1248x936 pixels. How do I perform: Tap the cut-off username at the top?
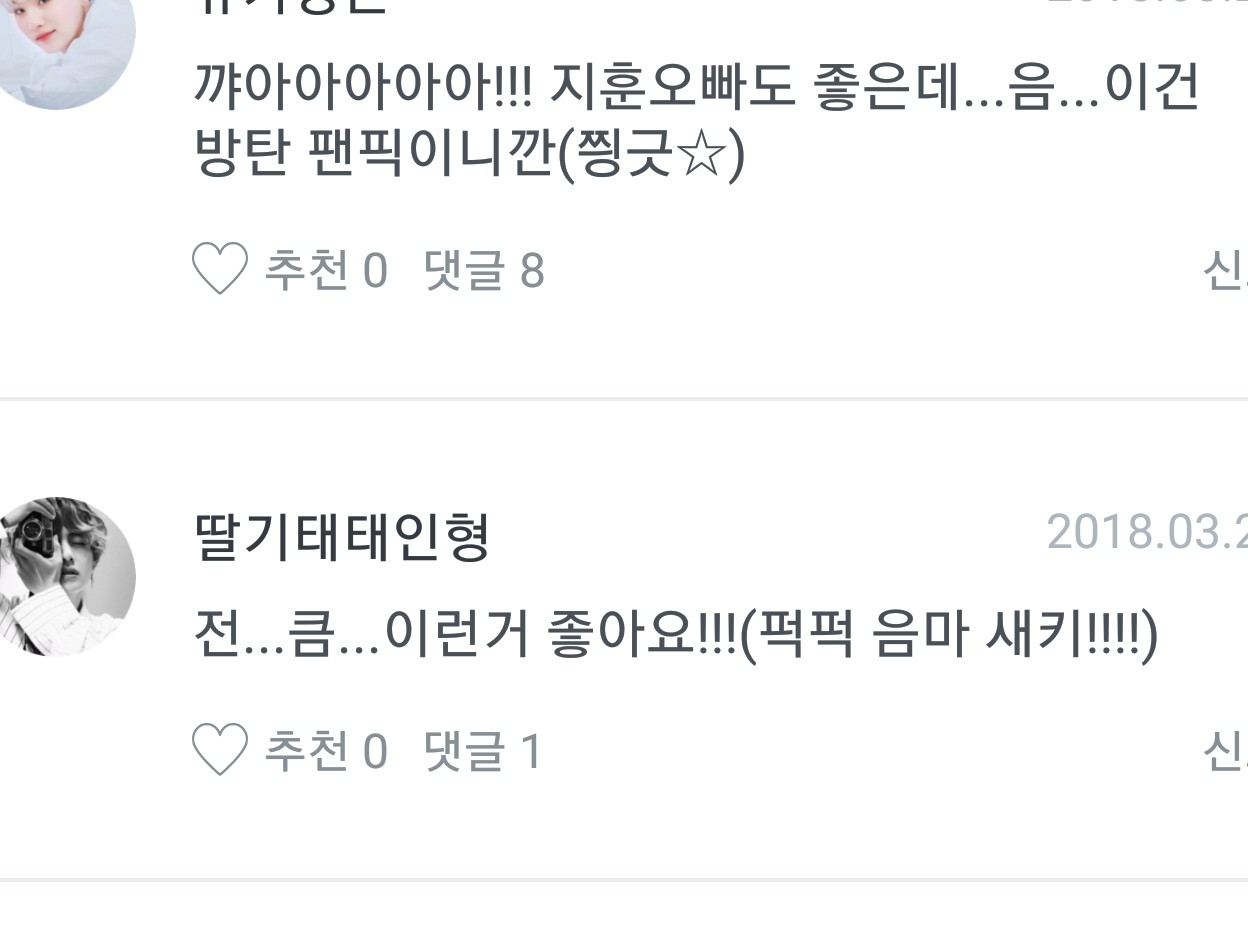[290, 6]
